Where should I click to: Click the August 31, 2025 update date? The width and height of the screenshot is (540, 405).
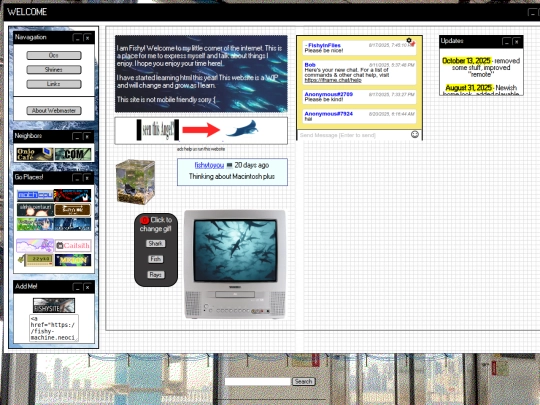468,88
